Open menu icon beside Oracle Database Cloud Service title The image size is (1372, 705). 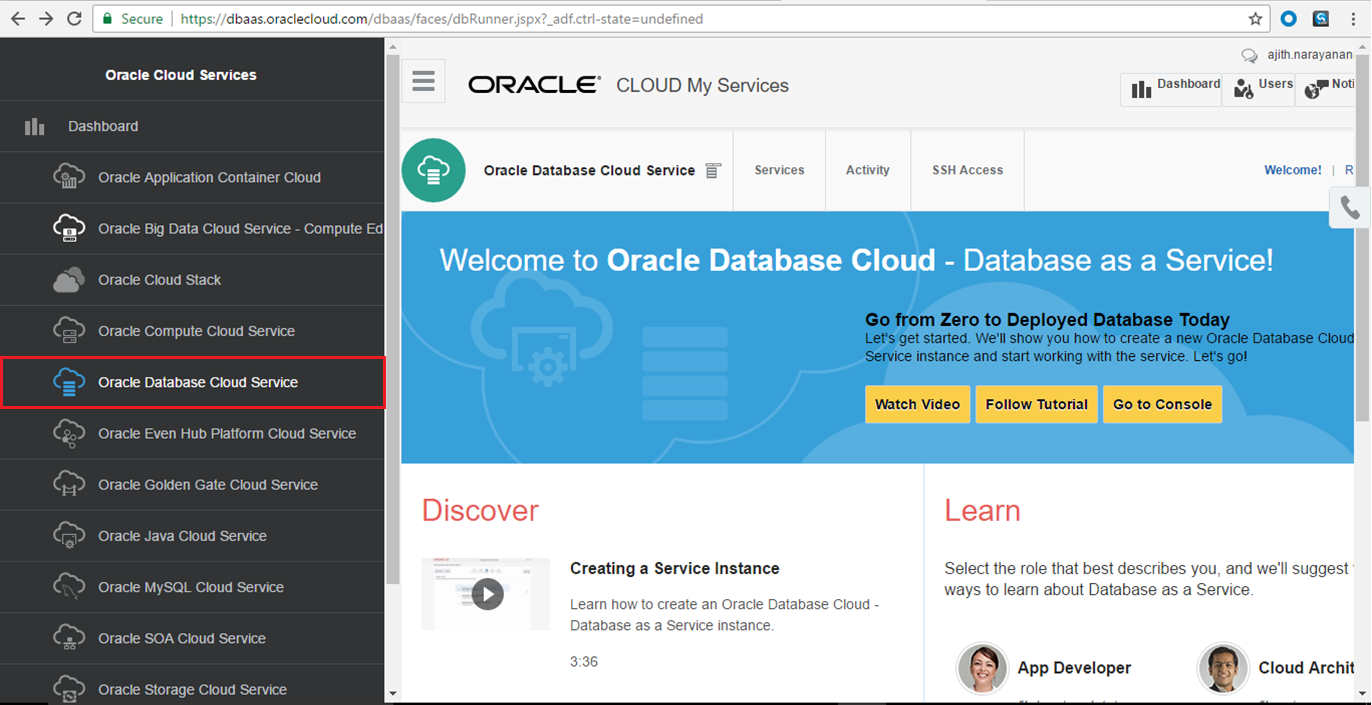coord(713,171)
